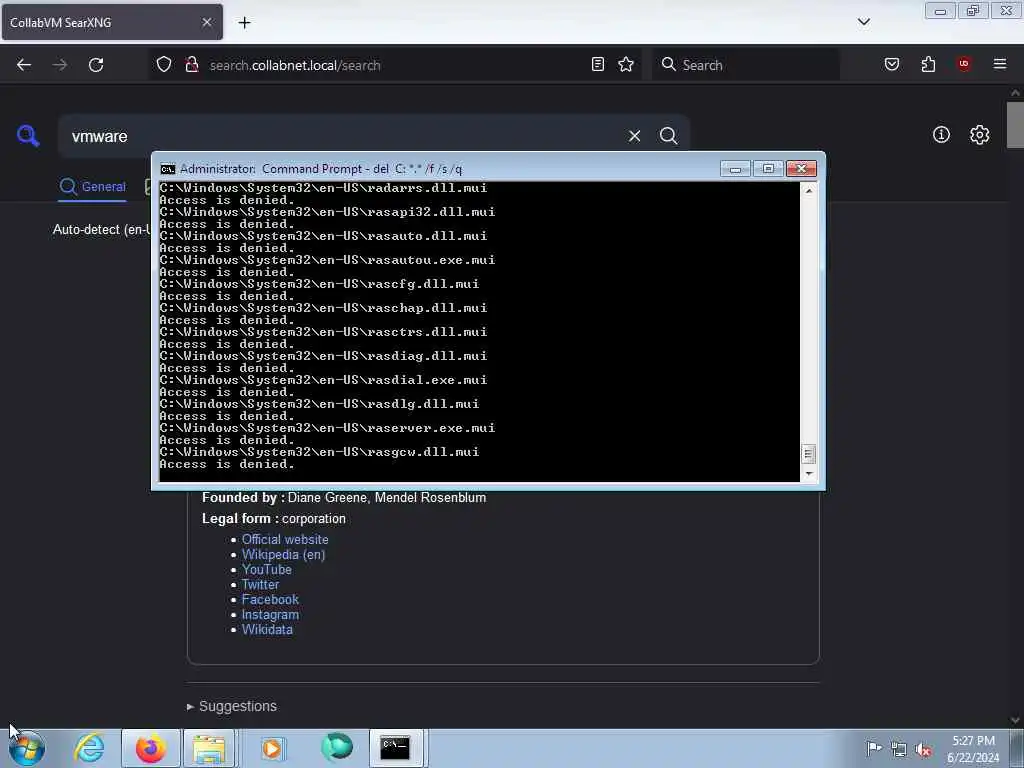Click the Command Prompt scrollbar thumb
Image resolution: width=1024 pixels, height=768 pixels.
(808, 454)
